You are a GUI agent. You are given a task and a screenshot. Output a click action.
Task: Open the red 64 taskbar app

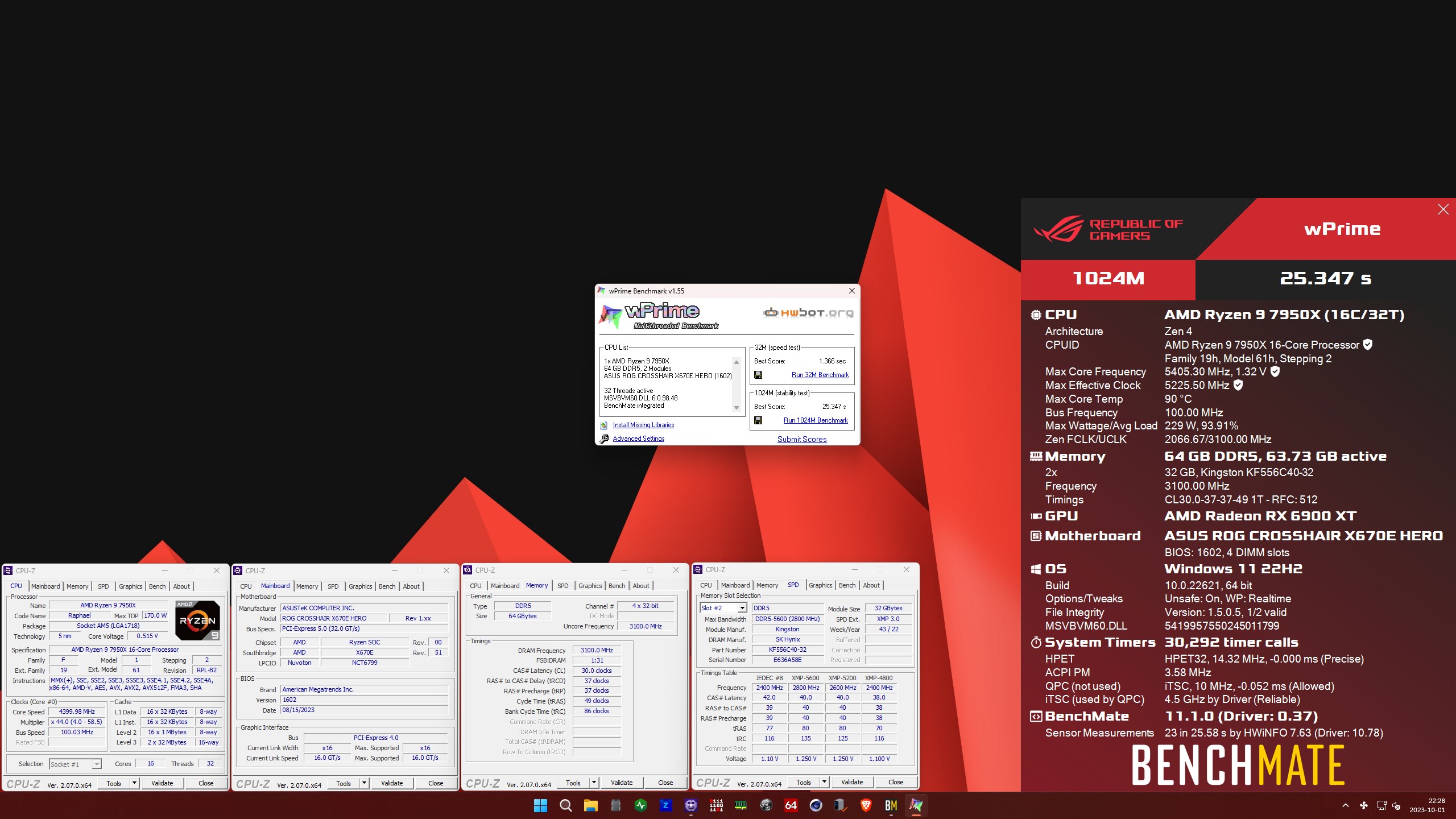(x=791, y=805)
